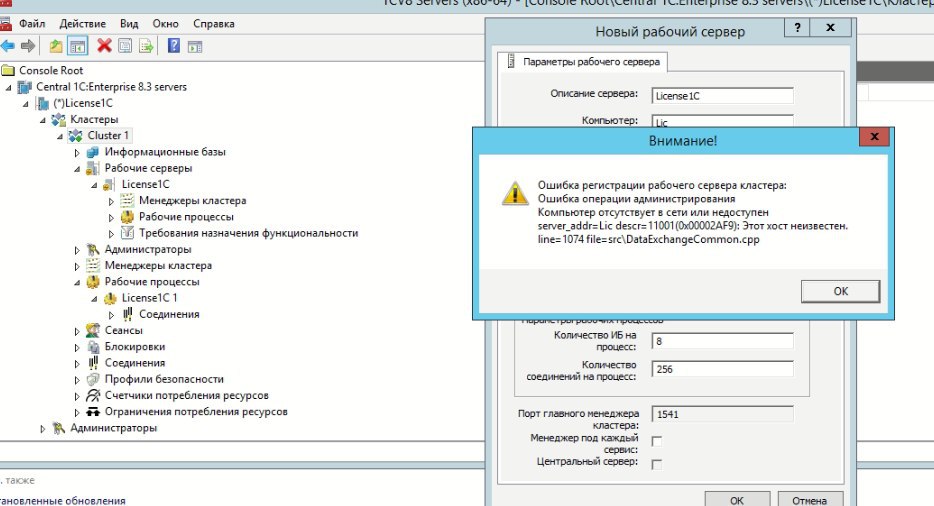934x506 pixels.
Task: Click the Счетчики потребления ресурсов icon
Action: coord(93,395)
